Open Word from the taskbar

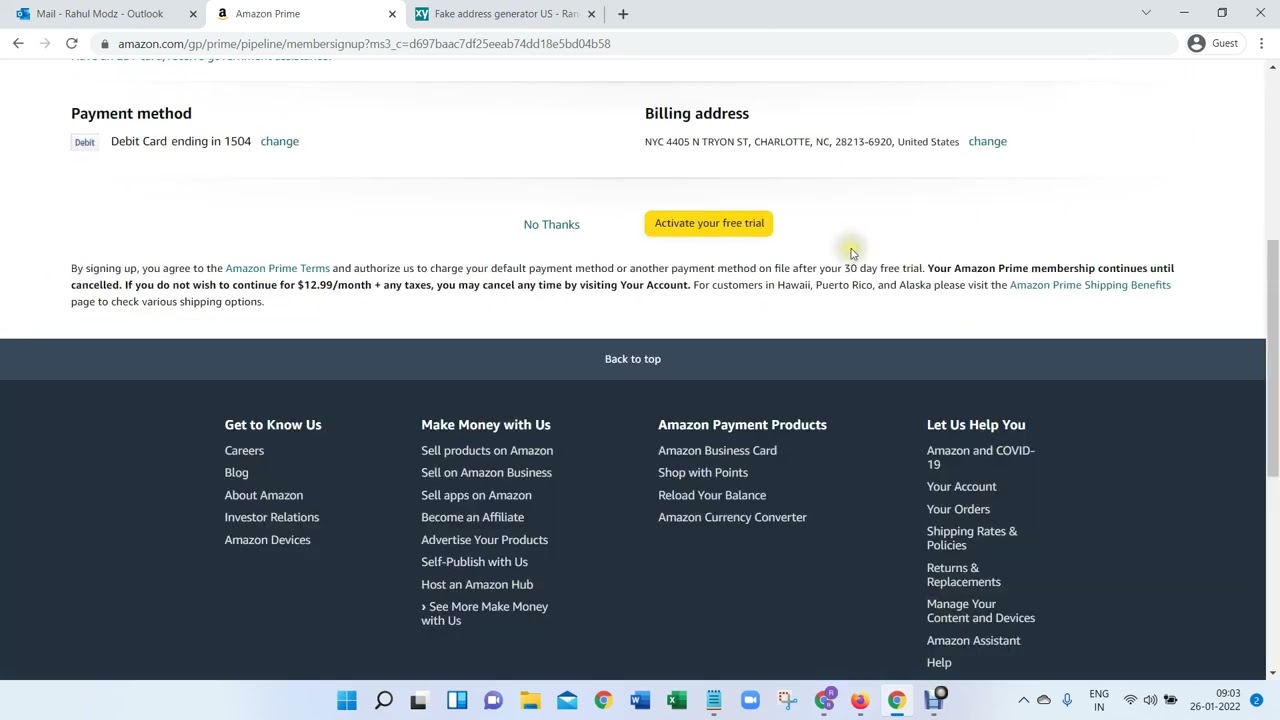pyautogui.click(x=640, y=700)
